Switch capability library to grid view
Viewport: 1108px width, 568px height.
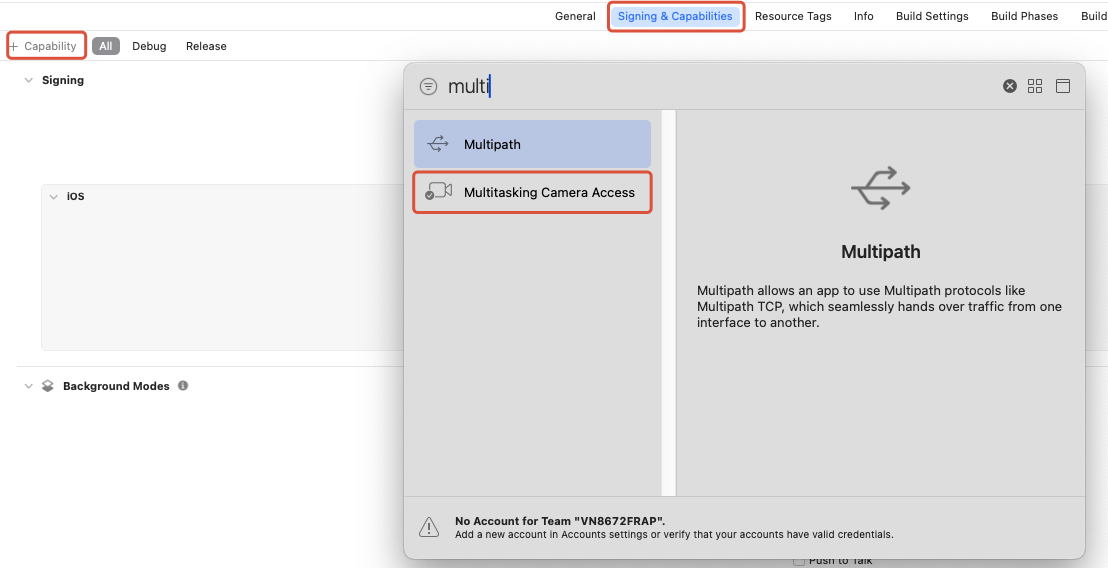[x=1035, y=87]
